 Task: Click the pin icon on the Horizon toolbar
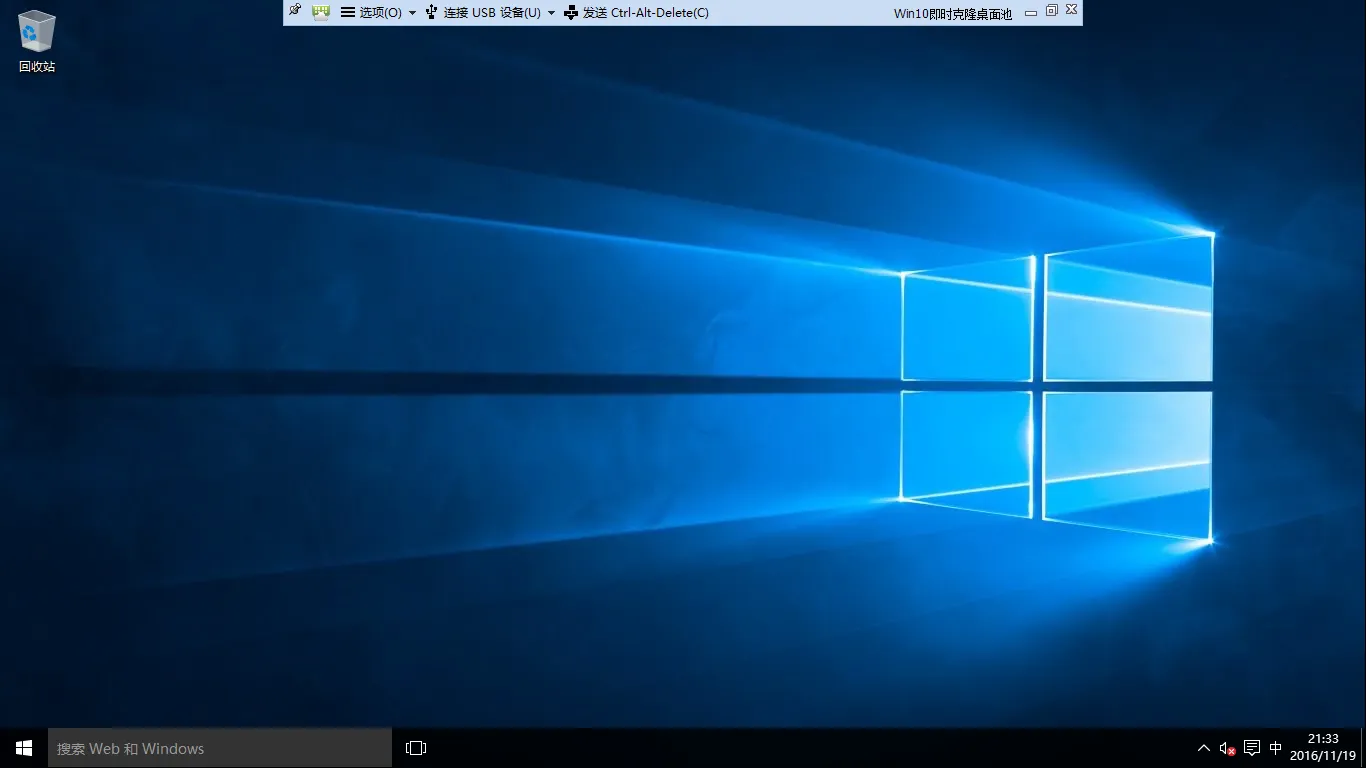click(x=295, y=11)
